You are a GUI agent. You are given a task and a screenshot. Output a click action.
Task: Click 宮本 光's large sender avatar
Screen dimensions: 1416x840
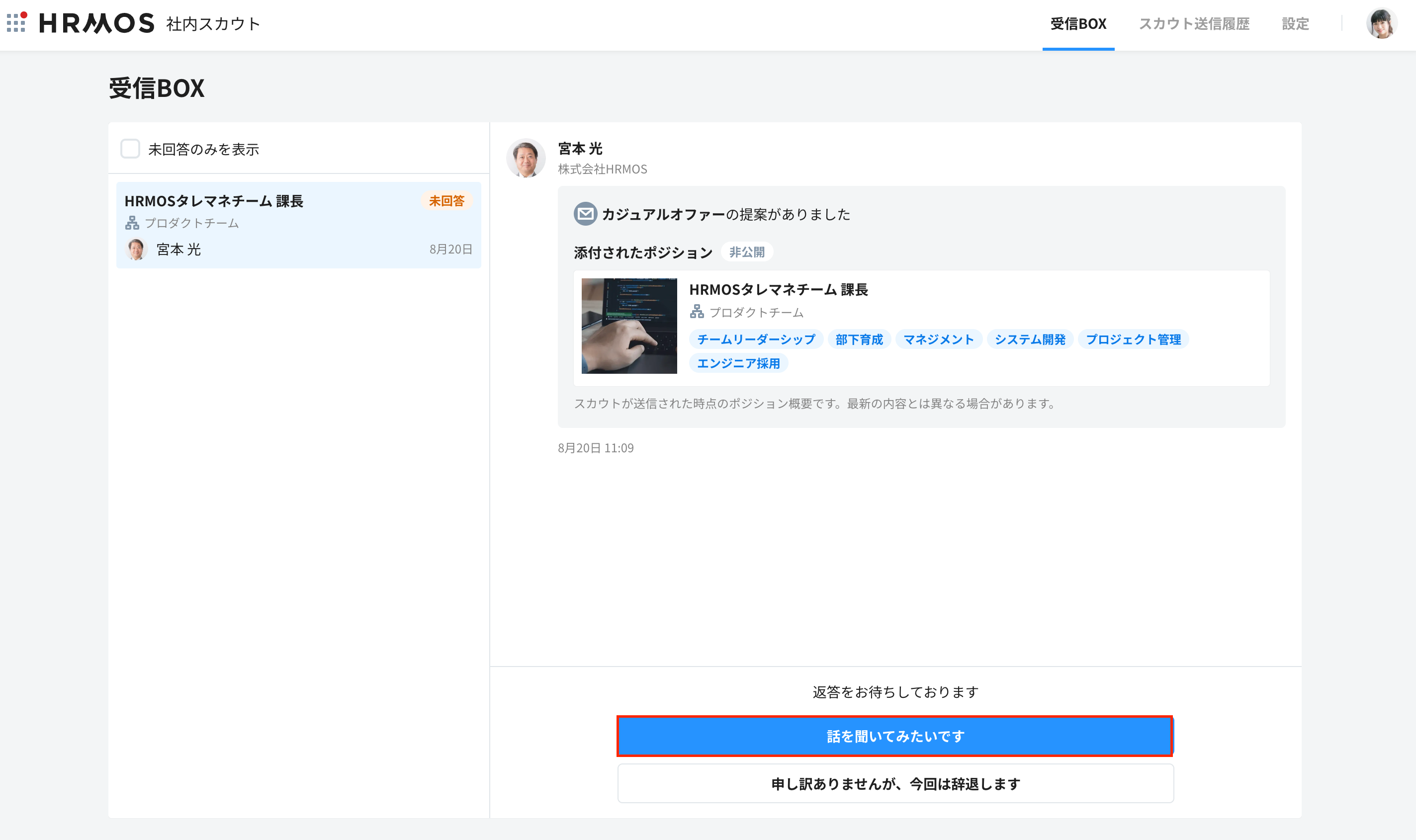pos(526,159)
